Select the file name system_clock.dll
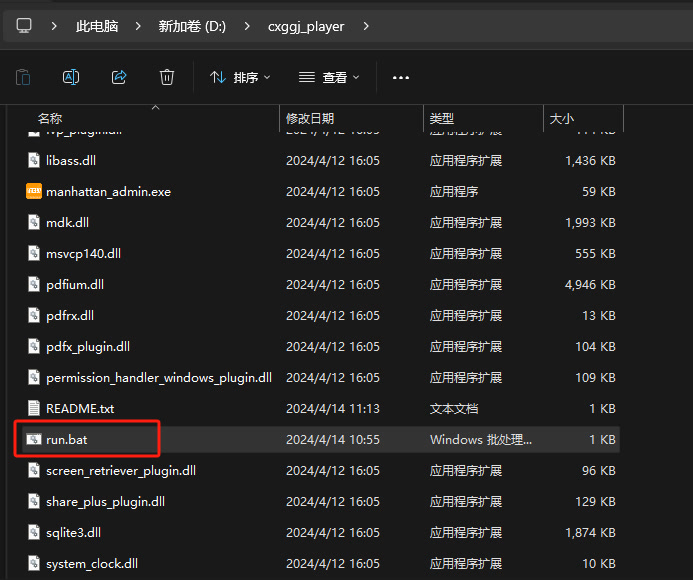693x580 pixels. (x=91, y=564)
